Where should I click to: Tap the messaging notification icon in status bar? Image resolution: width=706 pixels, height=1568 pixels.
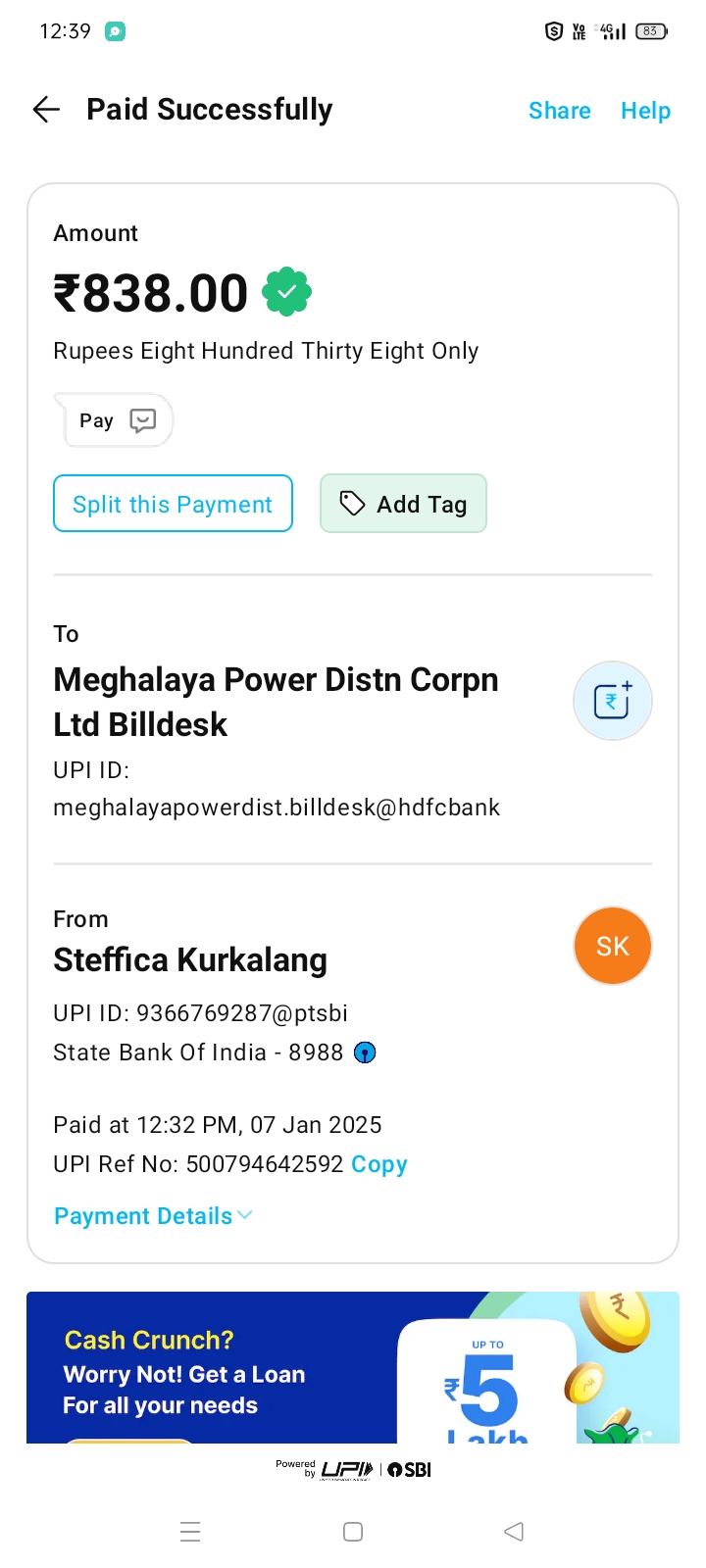point(115,31)
